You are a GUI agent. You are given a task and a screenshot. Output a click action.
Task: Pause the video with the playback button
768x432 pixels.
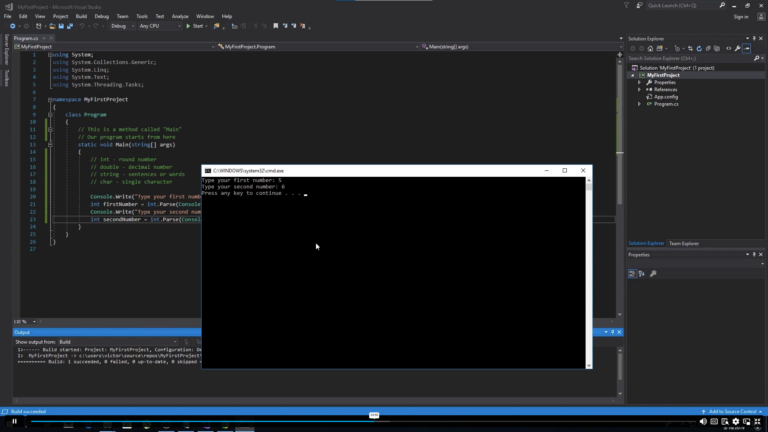[14, 423]
